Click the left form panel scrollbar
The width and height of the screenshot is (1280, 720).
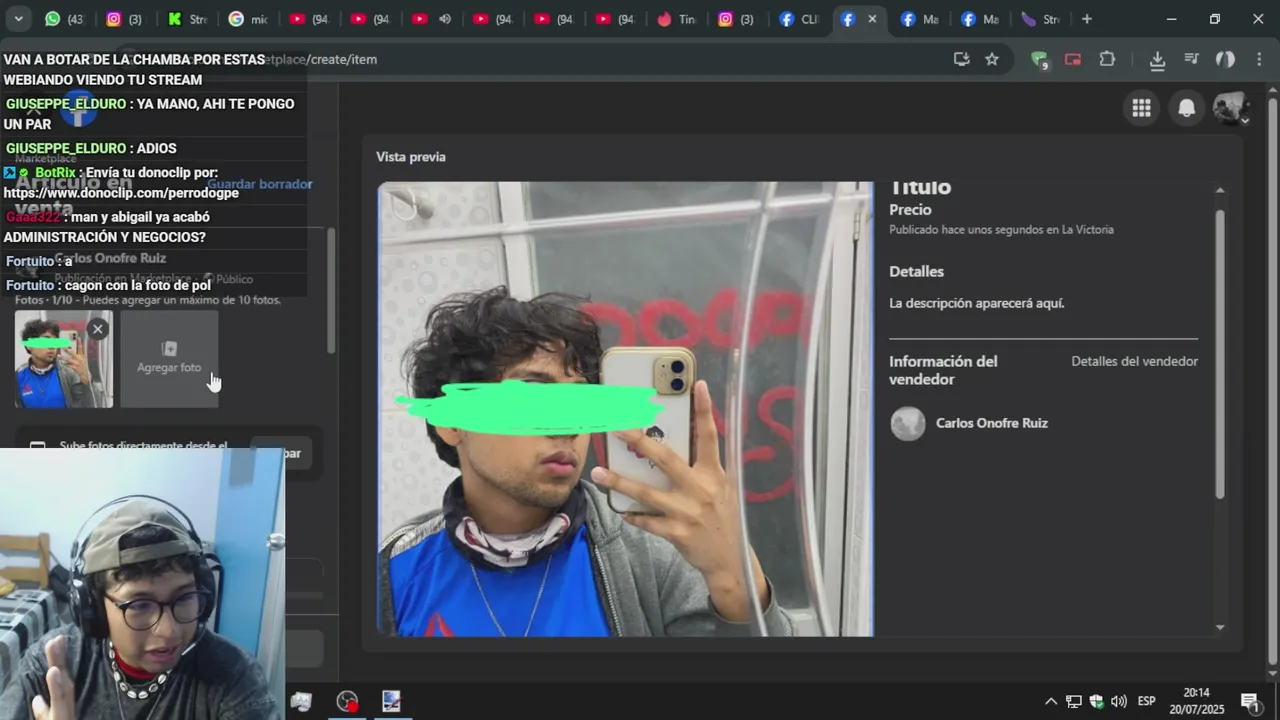pyautogui.click(x=331, y=290)
